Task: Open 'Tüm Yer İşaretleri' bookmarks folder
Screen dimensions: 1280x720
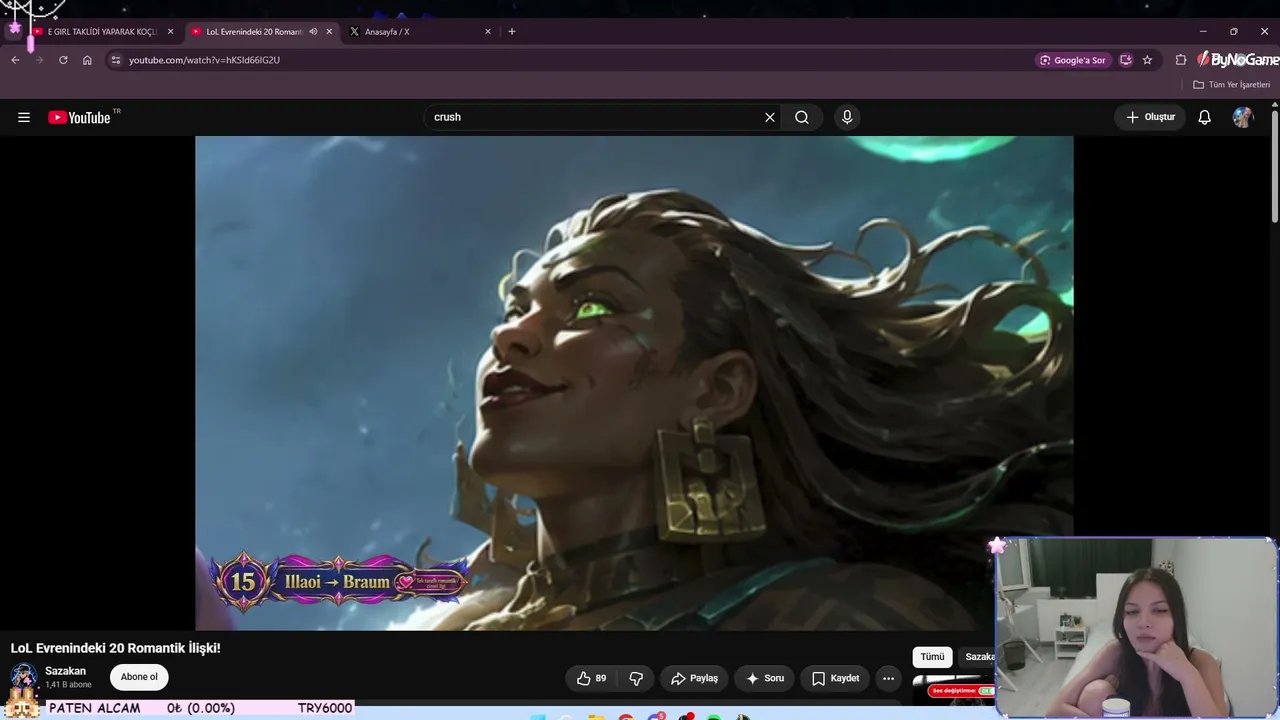Action: click(x=1231, y=85)
